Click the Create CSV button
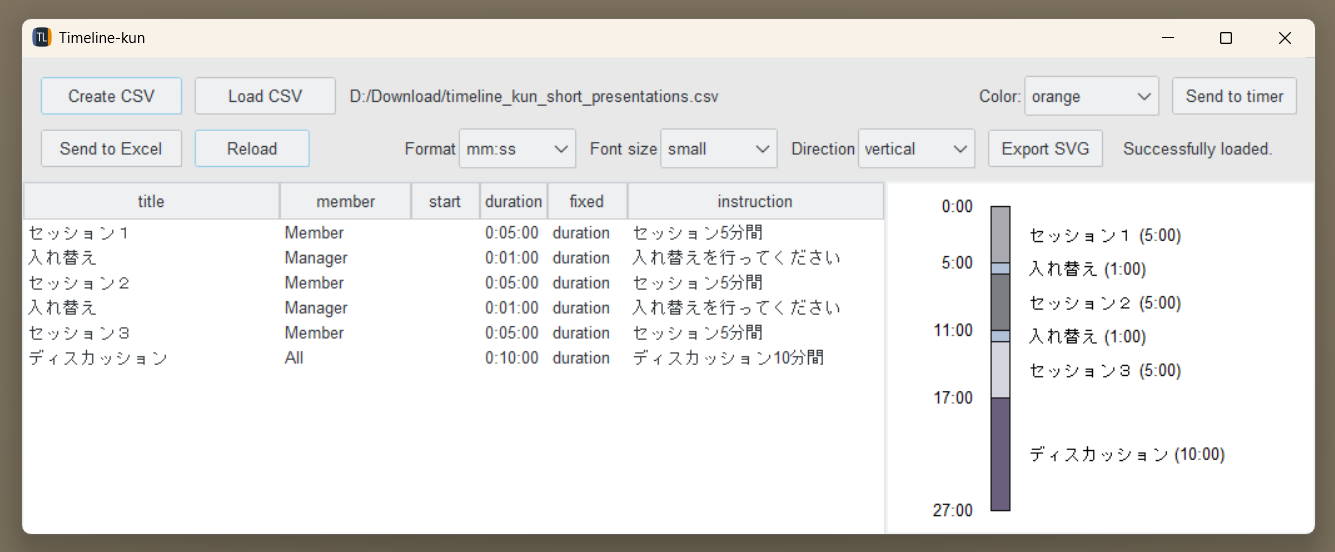Screen dimensions: 1335x552 111,96
